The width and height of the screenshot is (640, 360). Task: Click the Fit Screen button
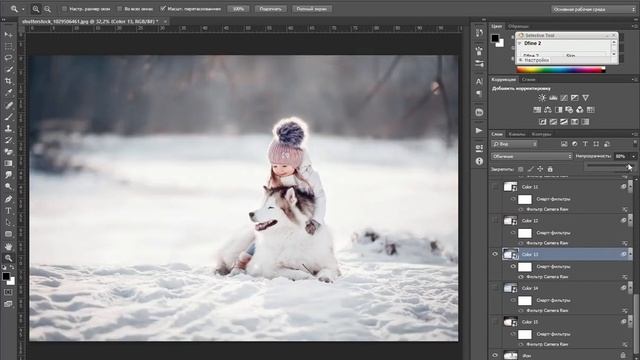[270, 9]
